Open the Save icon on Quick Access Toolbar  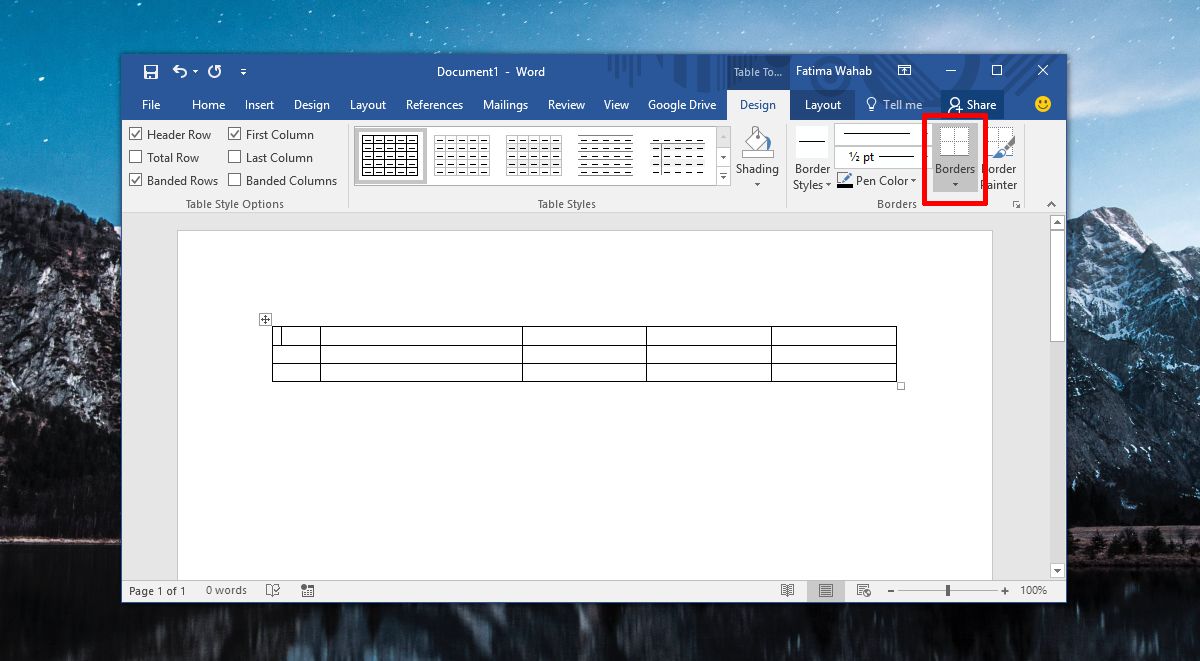click(x=150, y=71)
